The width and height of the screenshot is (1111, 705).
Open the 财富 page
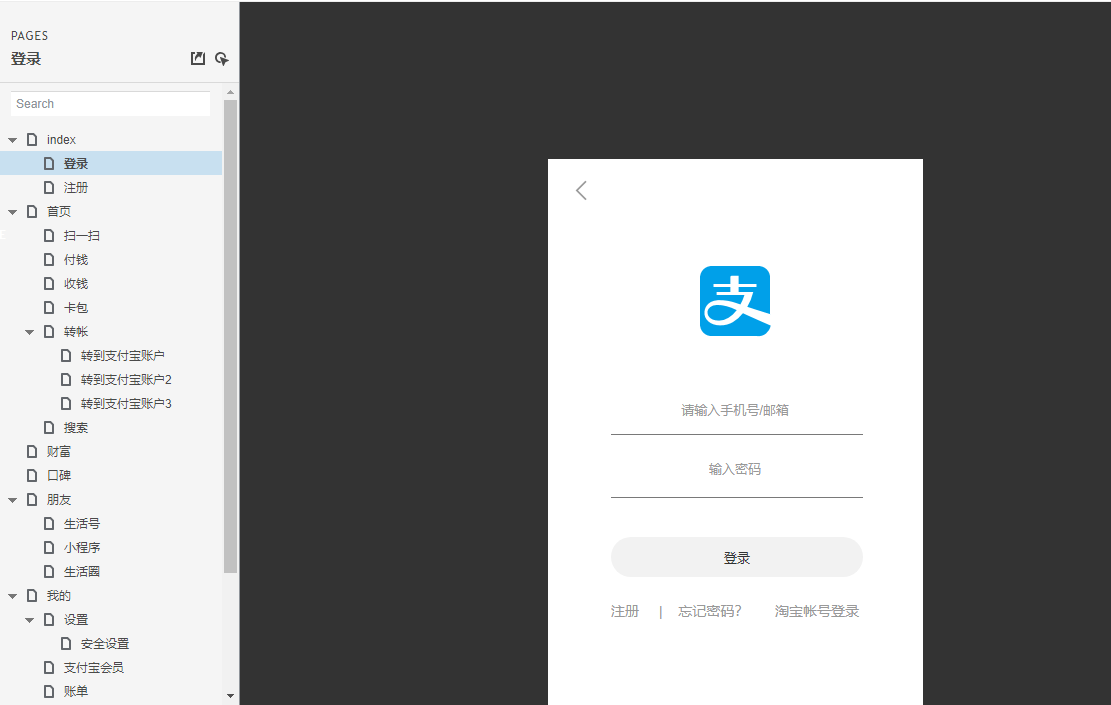pyautogui.click(x=59, y=451)
